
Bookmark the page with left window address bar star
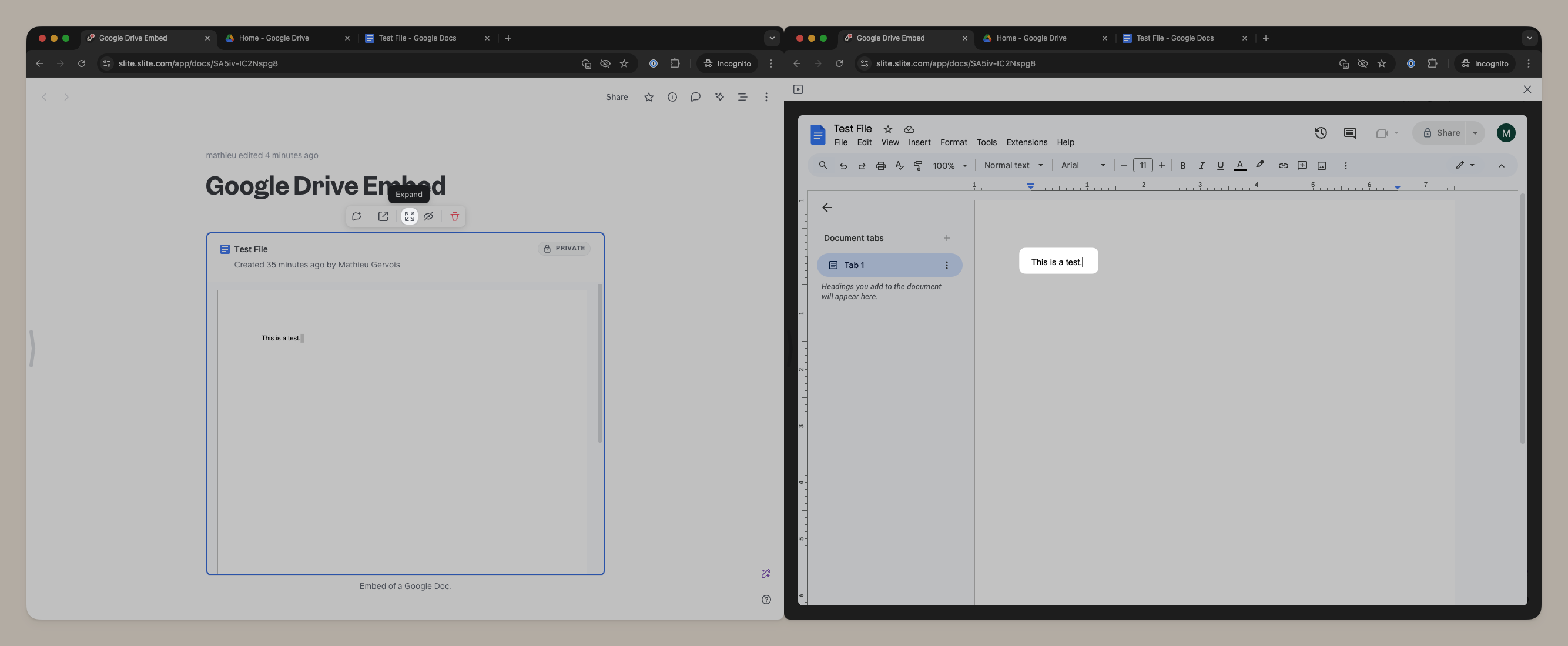point(624,63)
